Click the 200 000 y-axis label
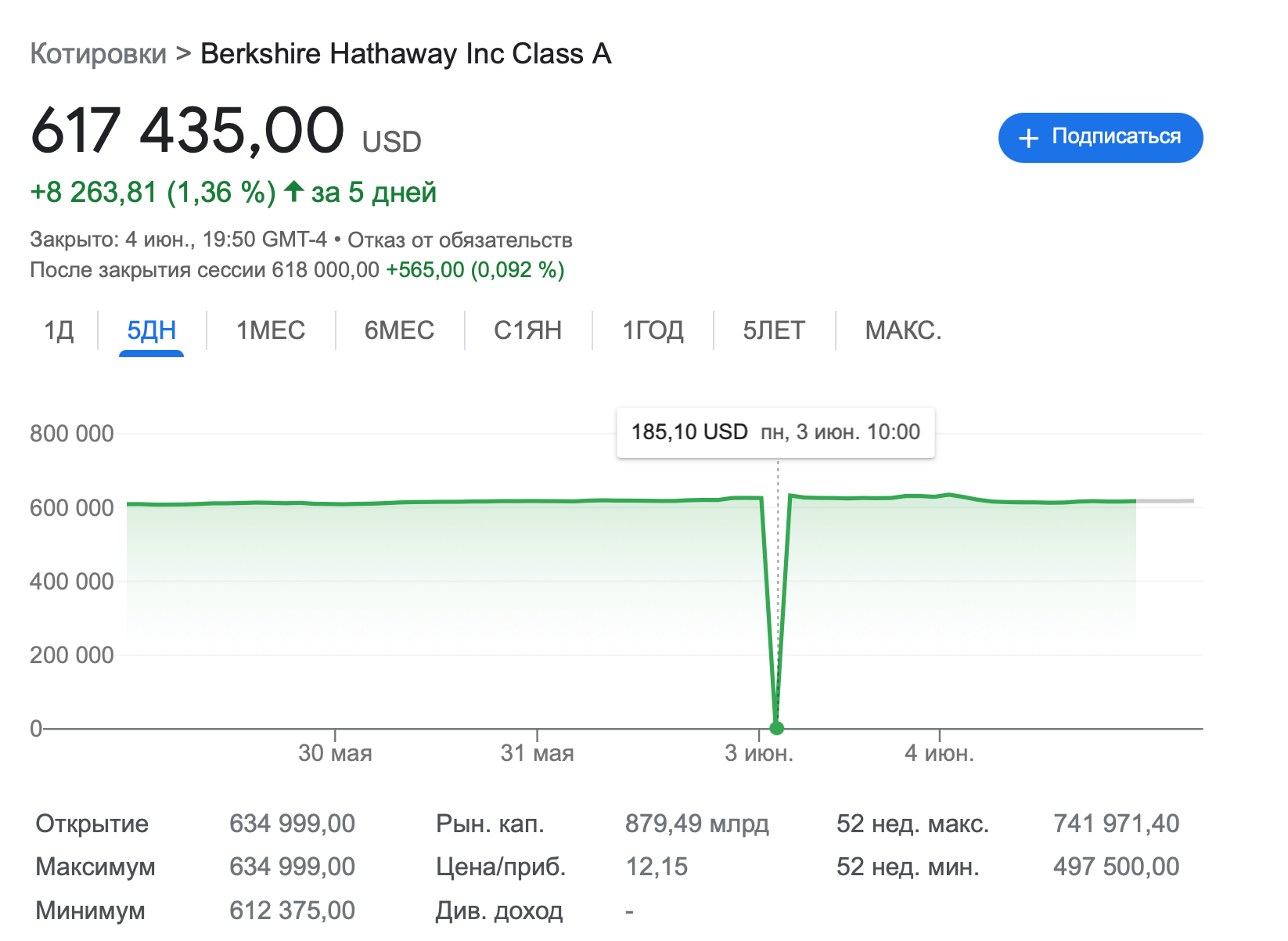Screen dimensions: 1288x941 (72, 655)
